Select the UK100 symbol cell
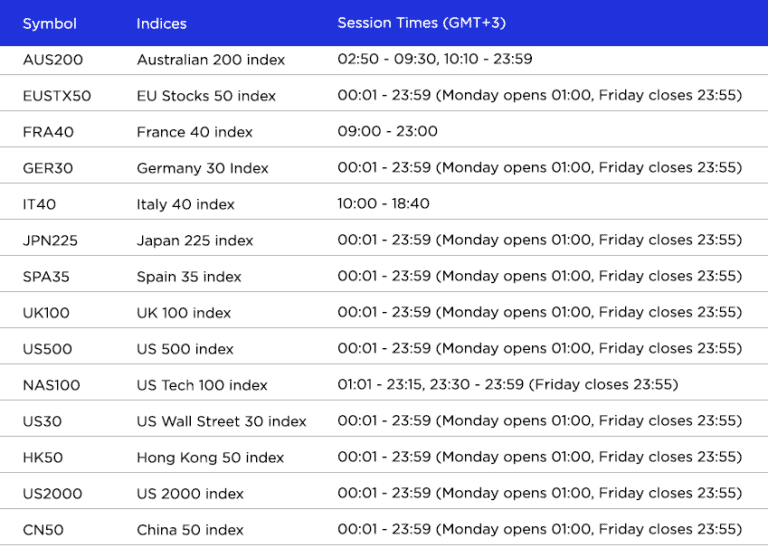 coord(46,313)
